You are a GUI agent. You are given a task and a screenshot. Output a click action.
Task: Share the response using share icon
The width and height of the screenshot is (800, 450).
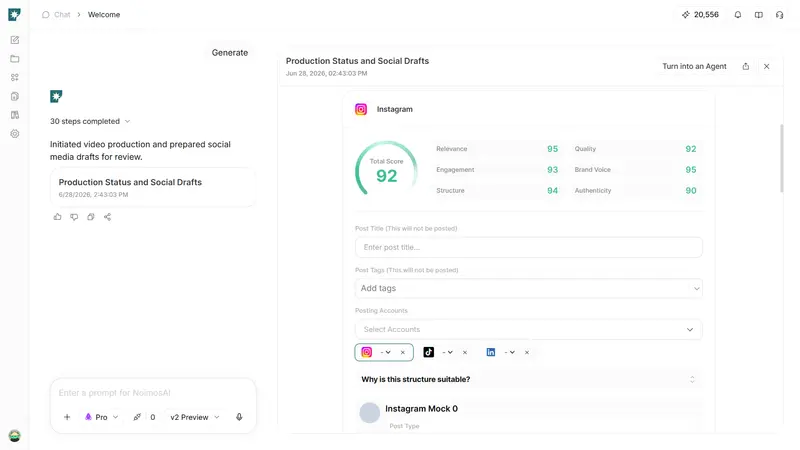(107, 217)
